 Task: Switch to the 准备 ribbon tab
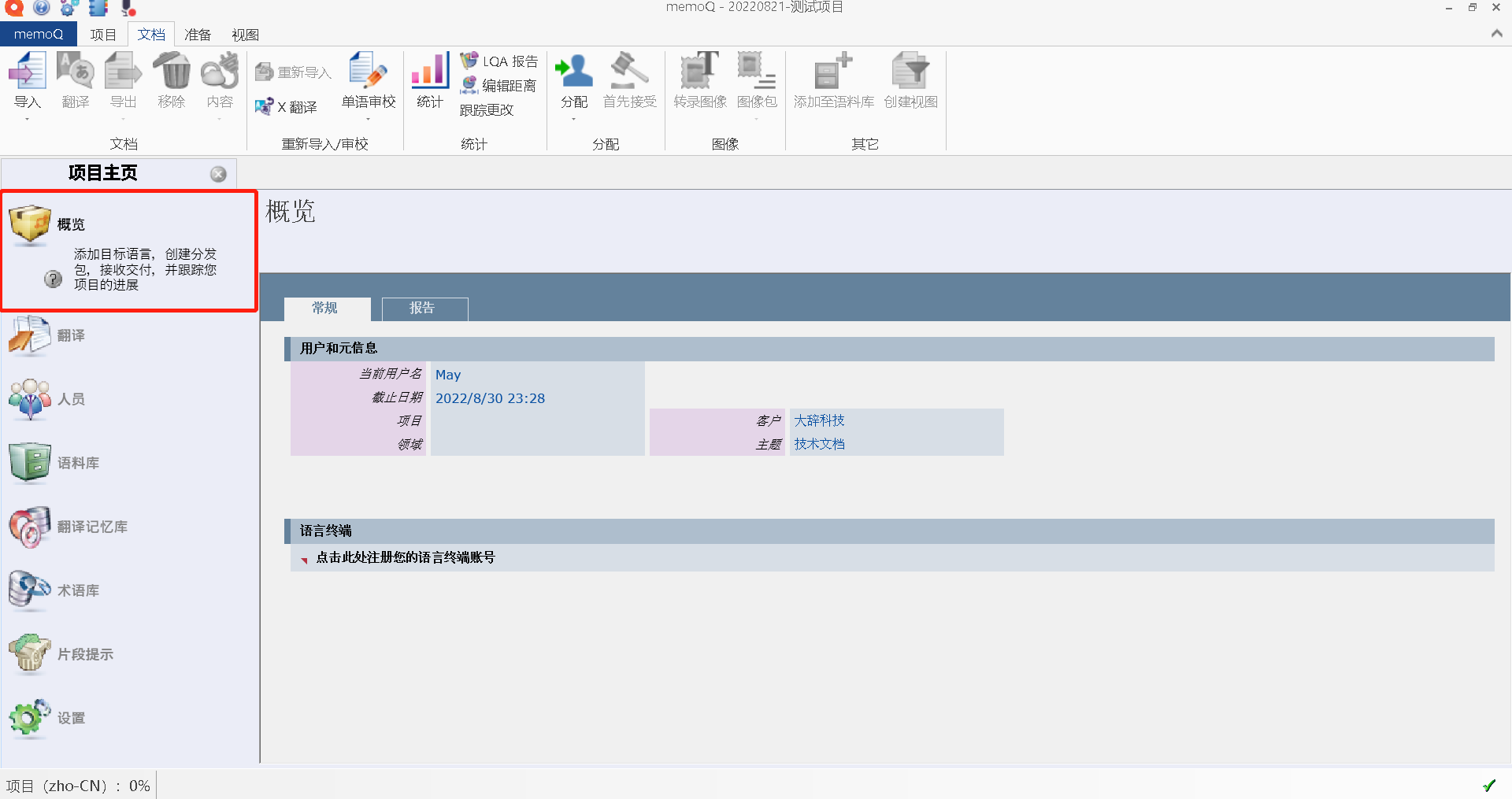click(198, 35)
